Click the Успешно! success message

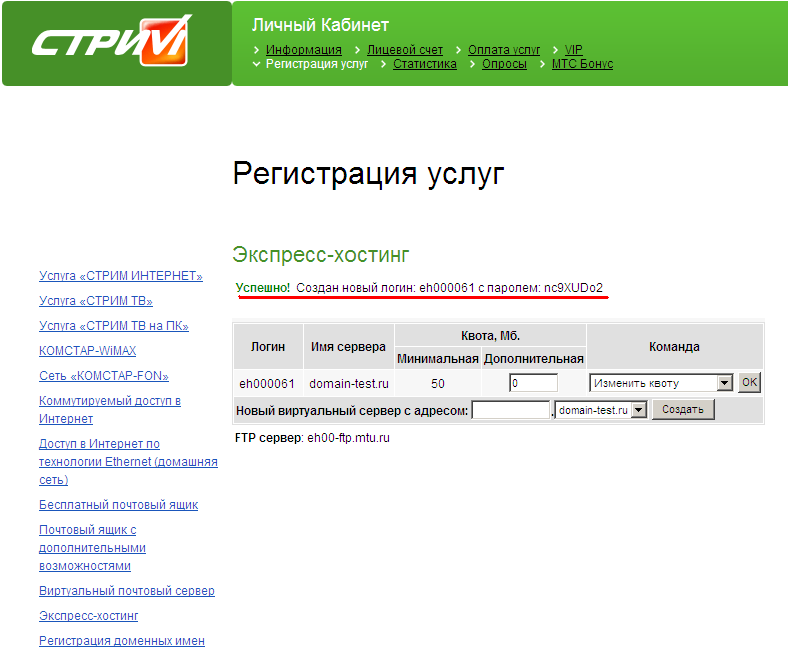[263, 288]
